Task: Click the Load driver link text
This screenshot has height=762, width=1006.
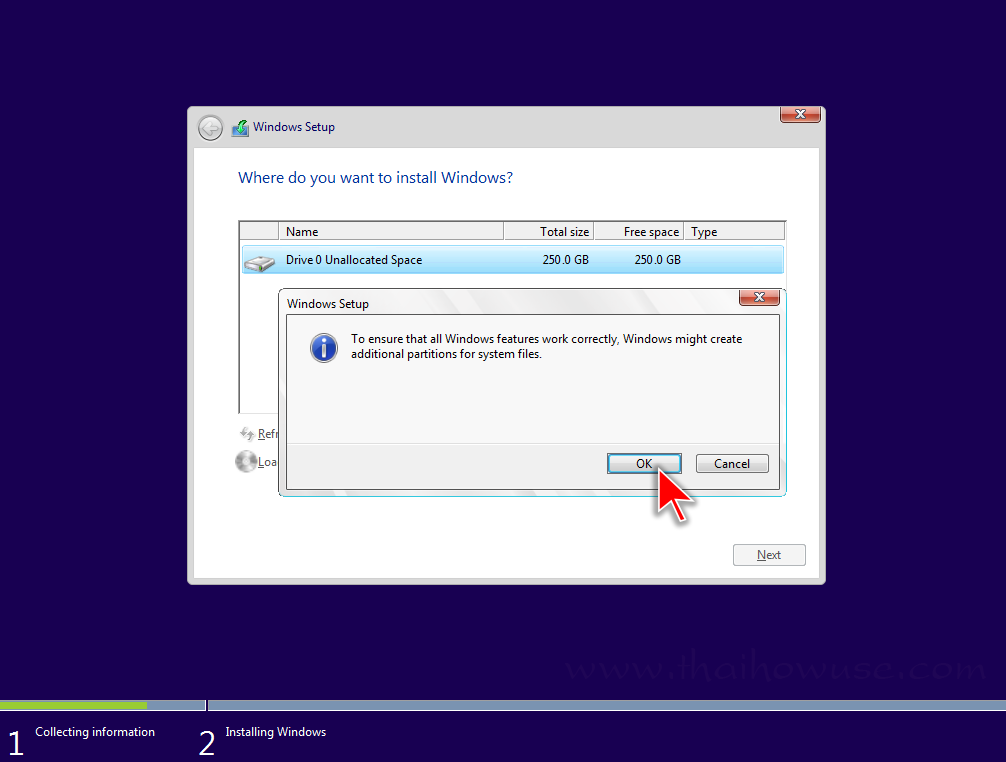Action: (x=268, y=462)
